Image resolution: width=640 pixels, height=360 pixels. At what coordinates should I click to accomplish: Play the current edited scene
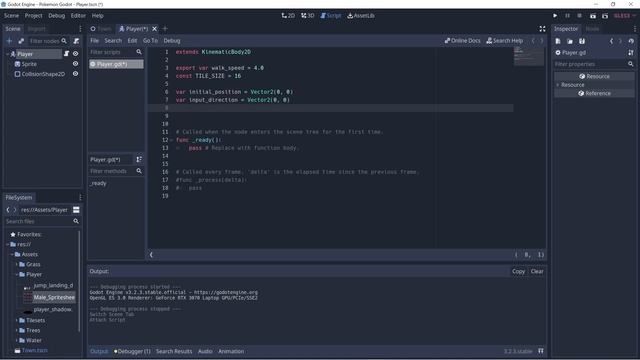[593, 16]
